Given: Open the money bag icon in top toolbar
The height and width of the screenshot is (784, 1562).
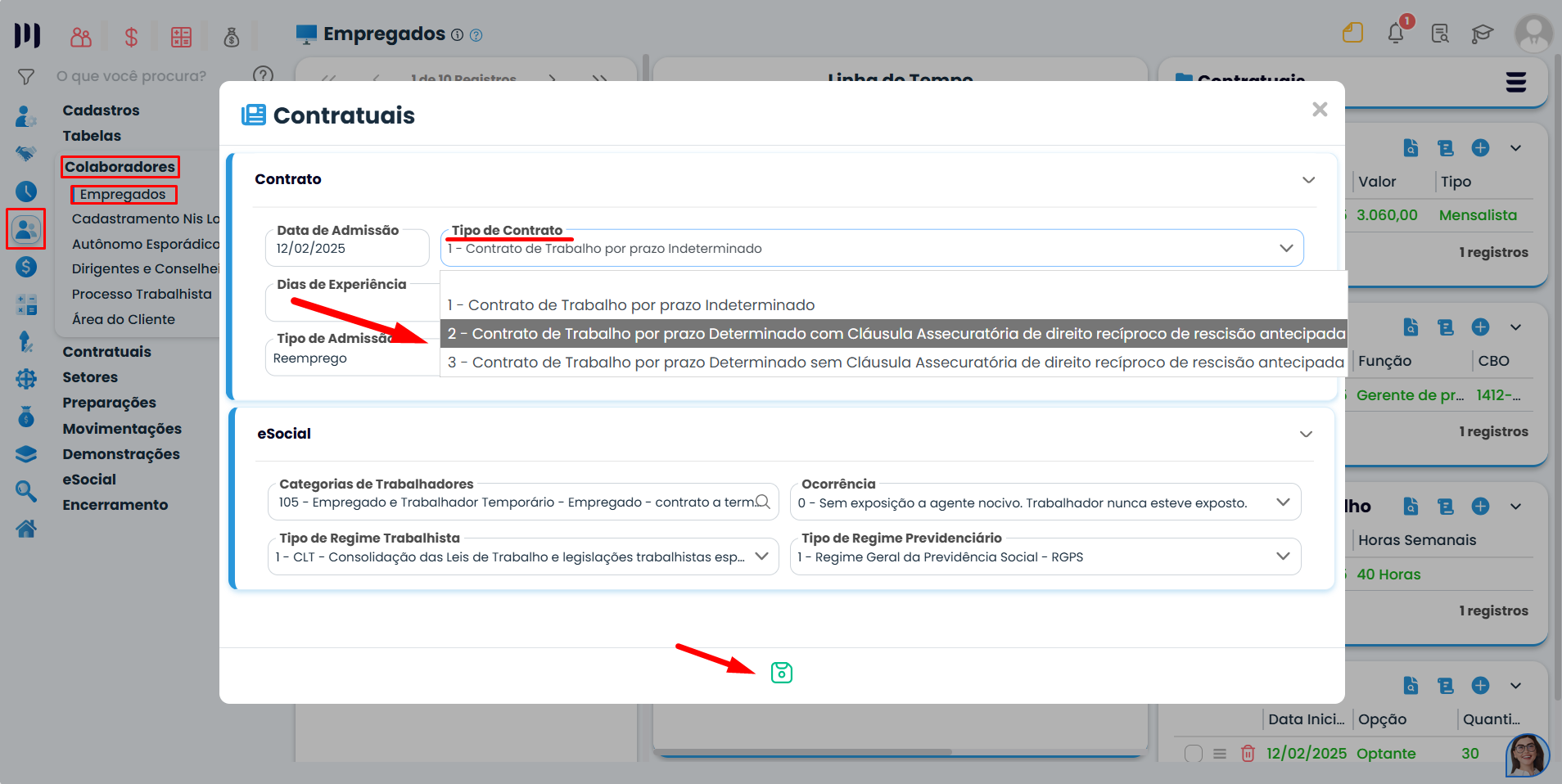Looking at the screenshot, I should [232, 37].
